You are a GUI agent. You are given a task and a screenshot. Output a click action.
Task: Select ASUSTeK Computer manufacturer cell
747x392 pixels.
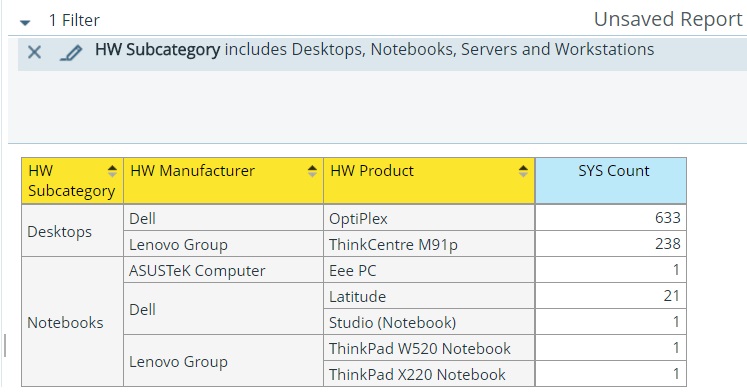[223, 270]
